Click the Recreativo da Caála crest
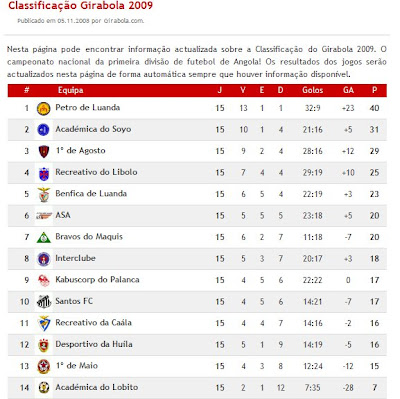Viewport: 400px width, 399px height. coord(44,323)
